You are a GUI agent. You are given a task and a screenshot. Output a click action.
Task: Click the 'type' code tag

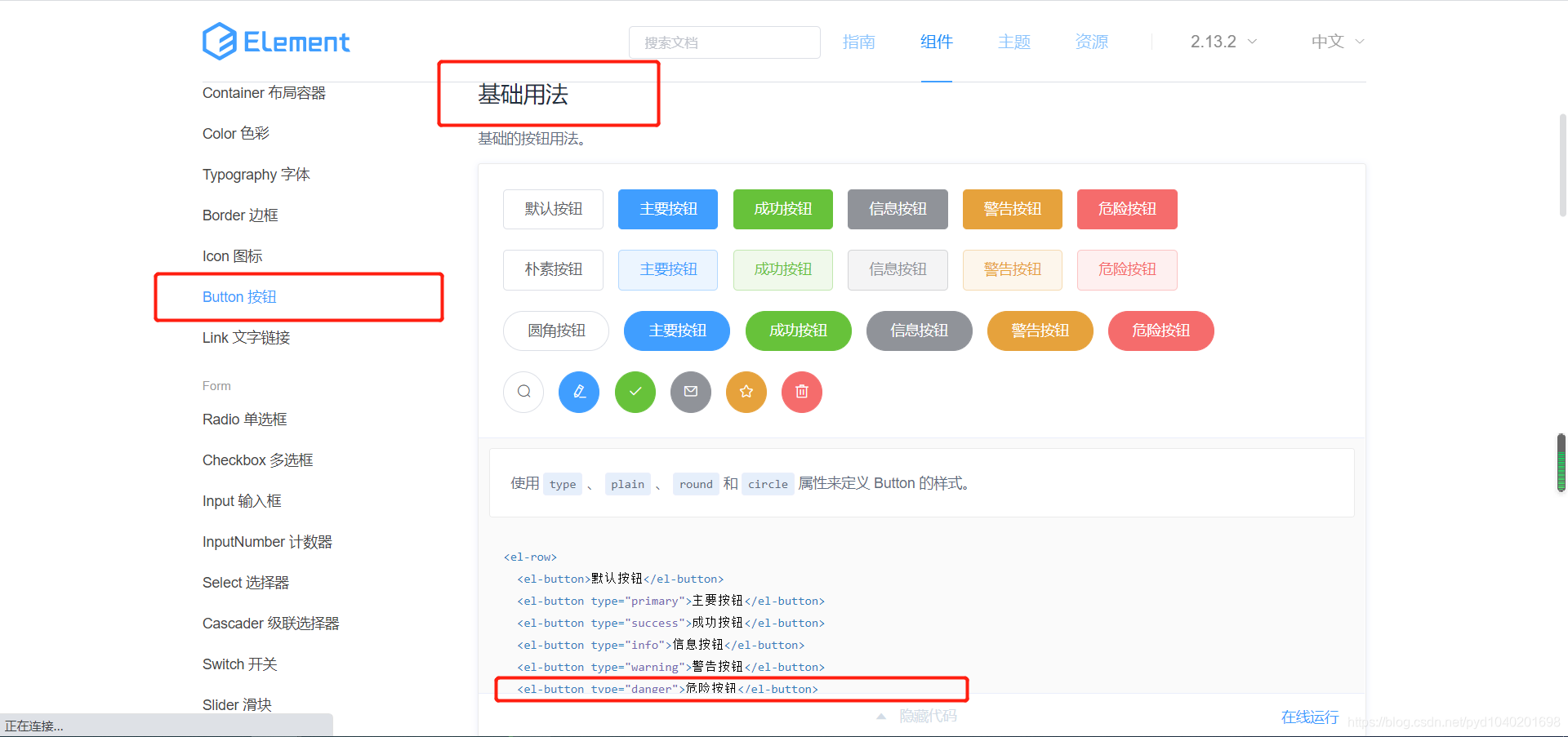point(563,484)
